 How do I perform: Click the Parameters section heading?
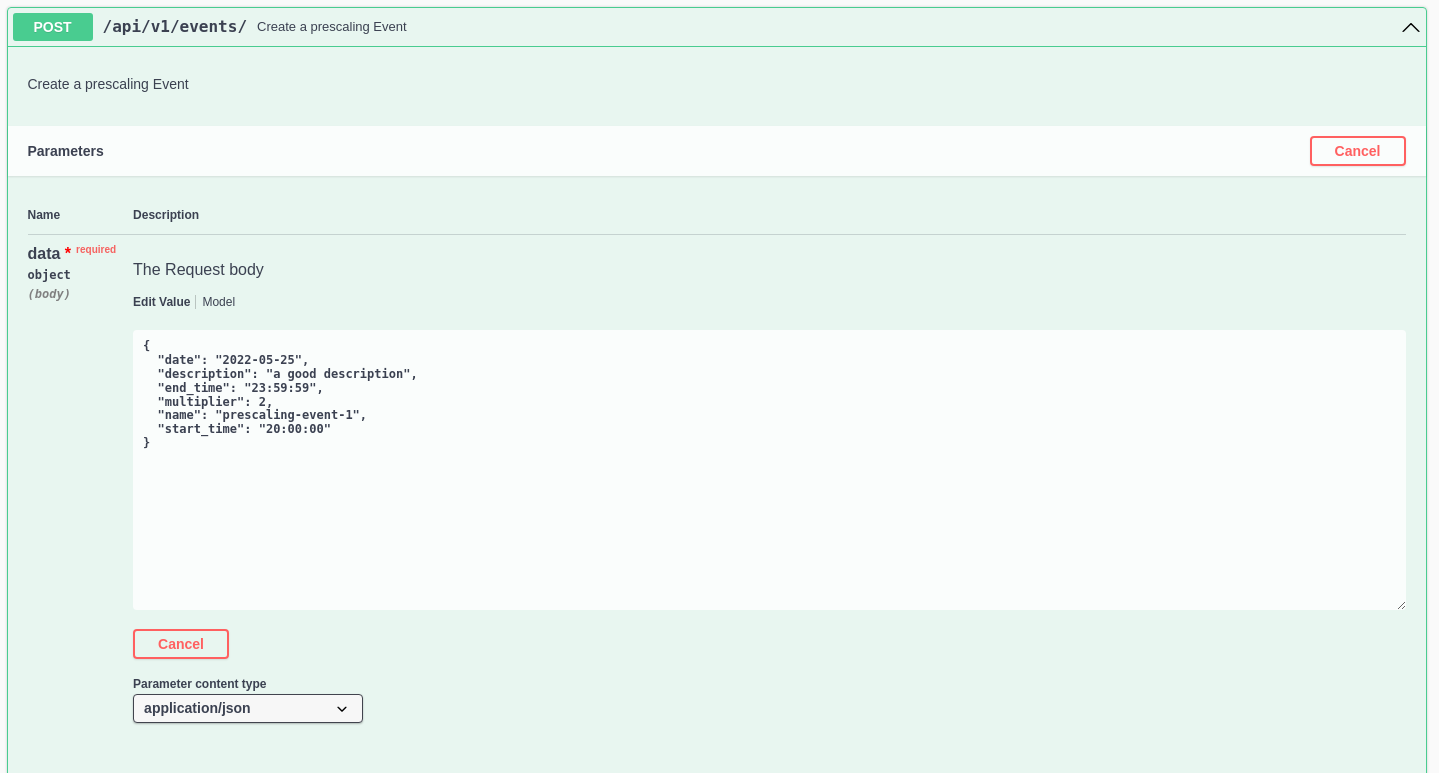coord(65,151)
